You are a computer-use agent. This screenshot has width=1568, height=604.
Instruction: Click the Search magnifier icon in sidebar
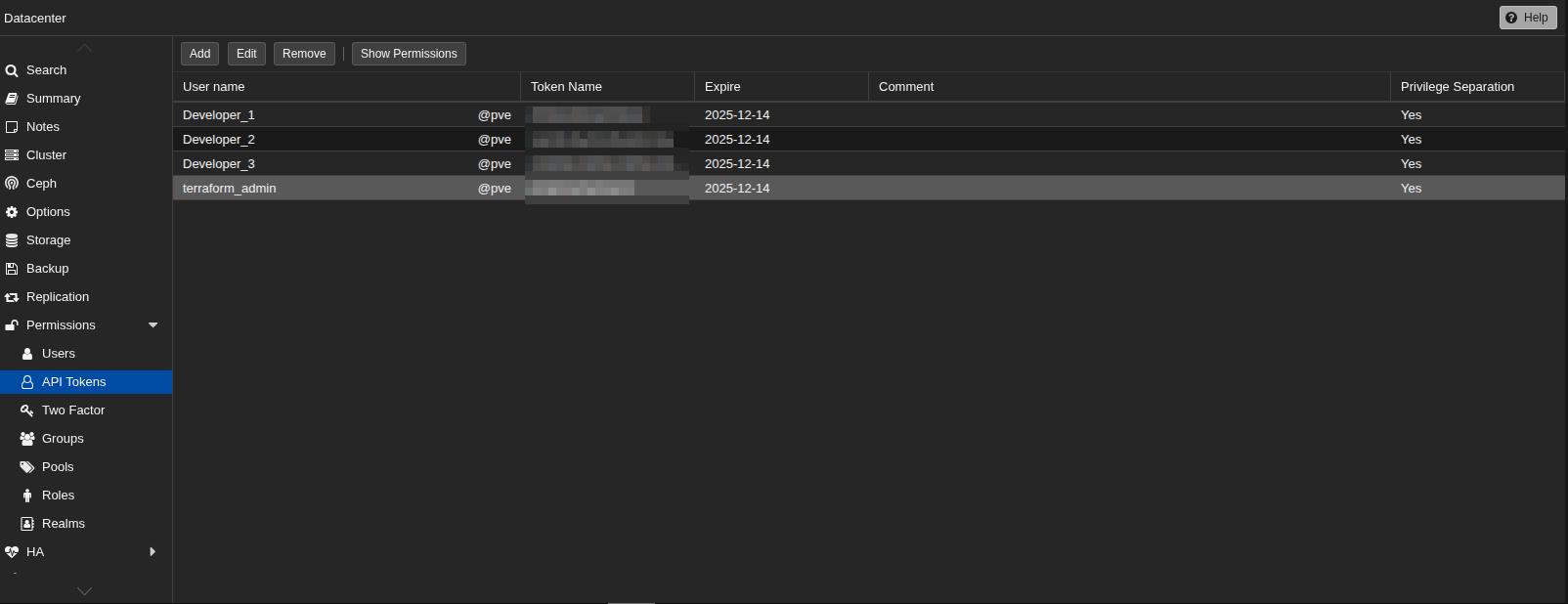pyautogui.click(x=12, y=70)
